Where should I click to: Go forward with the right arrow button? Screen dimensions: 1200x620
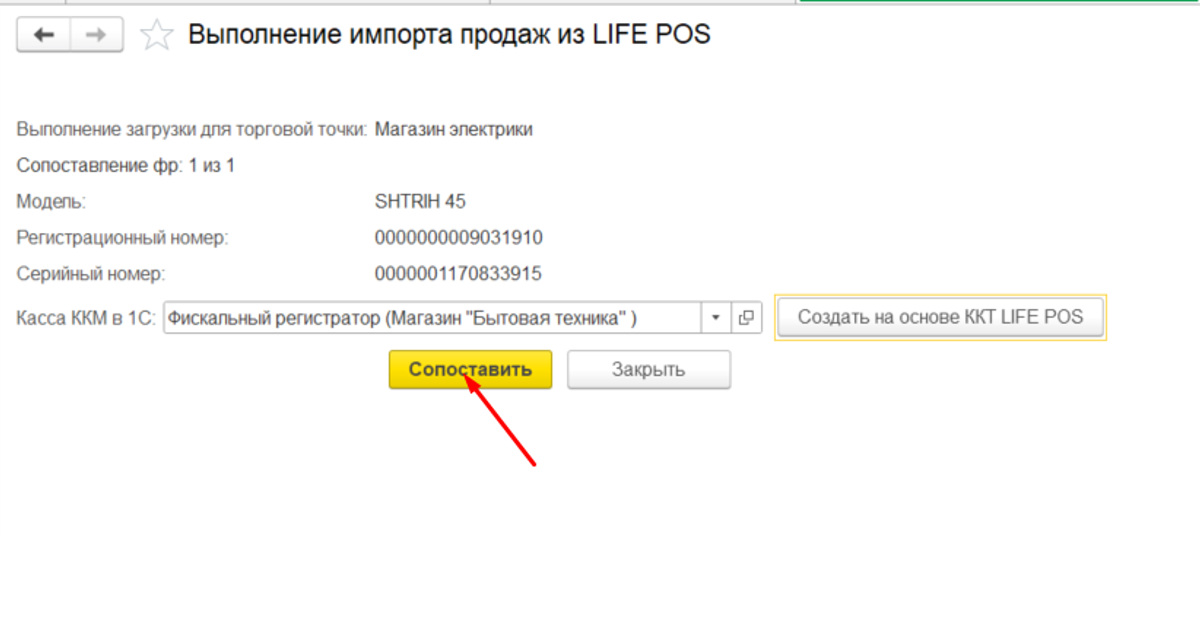point(96,35)
